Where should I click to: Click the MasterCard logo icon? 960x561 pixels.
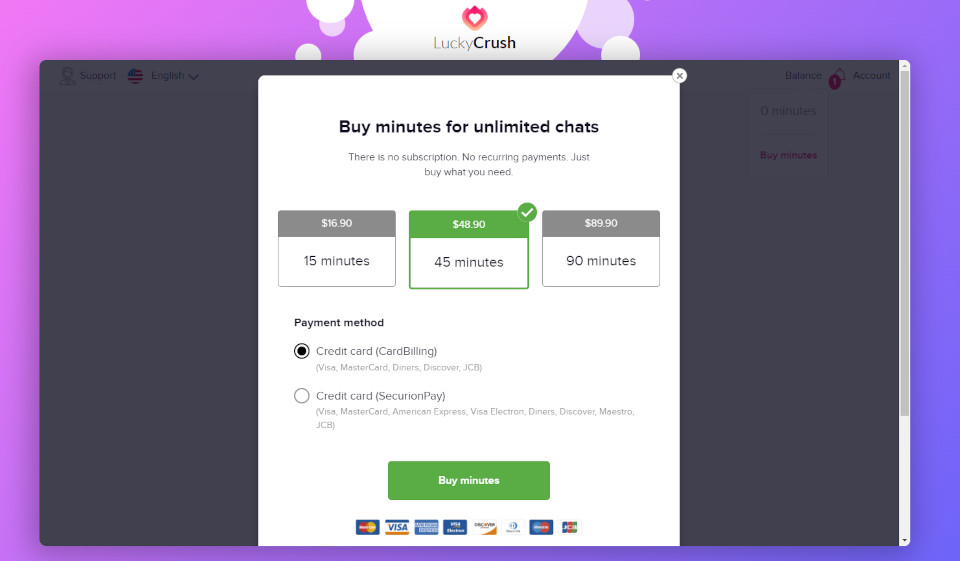click(x=367, y=526)
